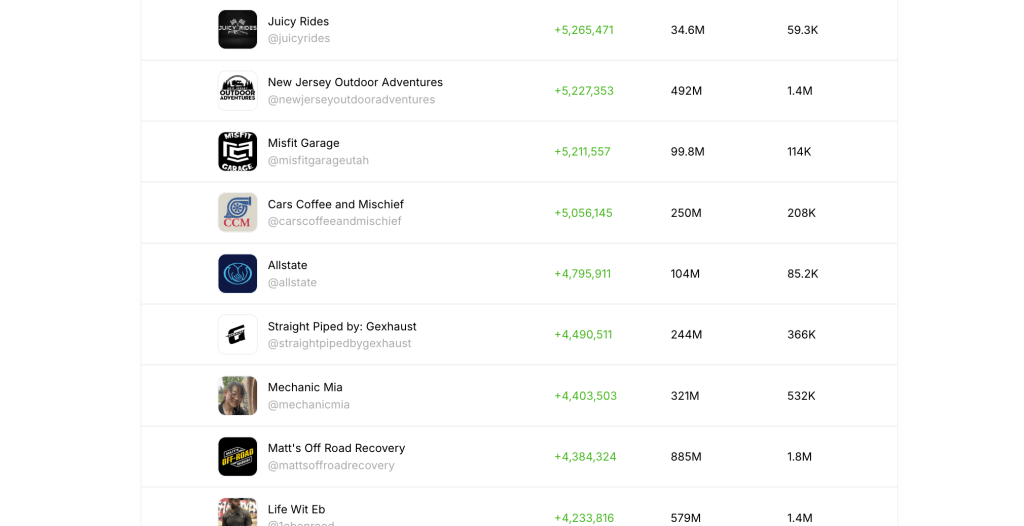Click the Juicy Rides channel avatar
Screen dimensions: 1024x526
click(237, 30)
